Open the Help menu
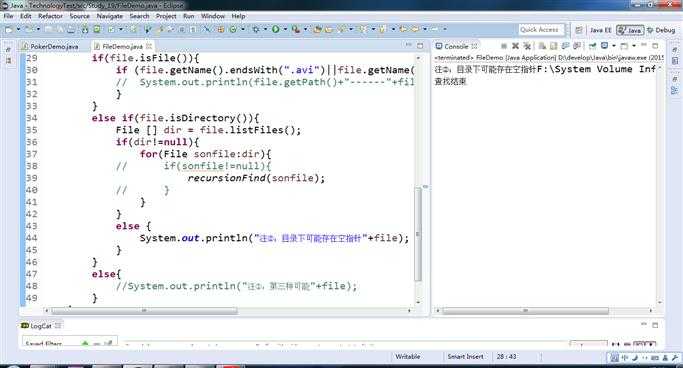 pyautogui.click(x=238, y=16)
